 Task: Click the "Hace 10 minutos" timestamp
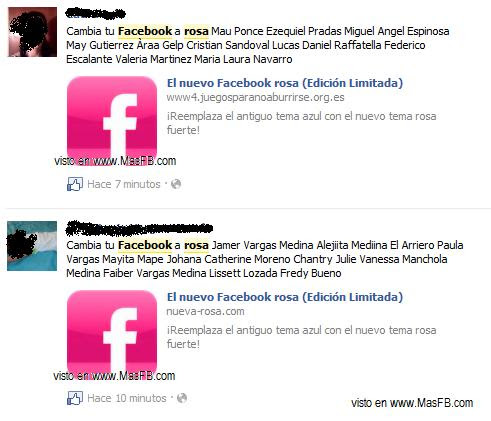click(x=127, y=398)
